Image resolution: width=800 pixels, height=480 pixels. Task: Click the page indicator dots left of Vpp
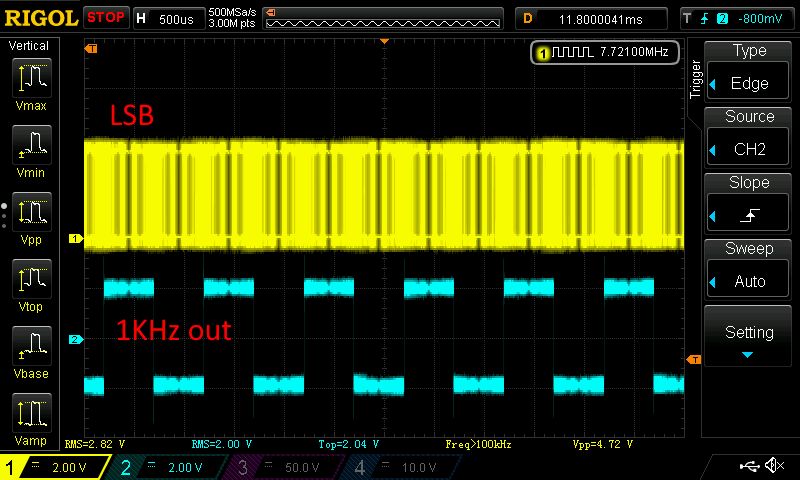pos(4,216)
